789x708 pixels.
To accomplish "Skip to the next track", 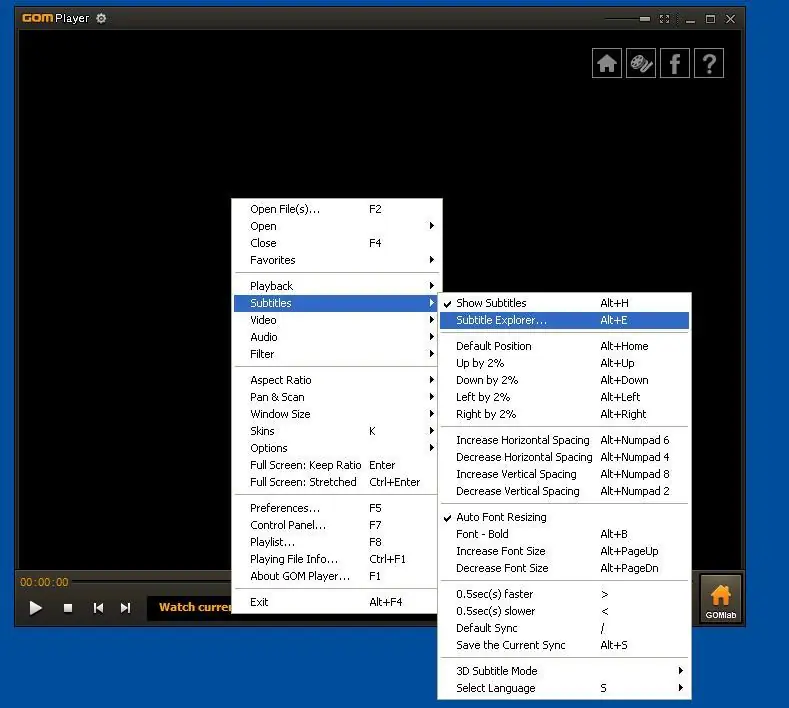I will (125, 607).
